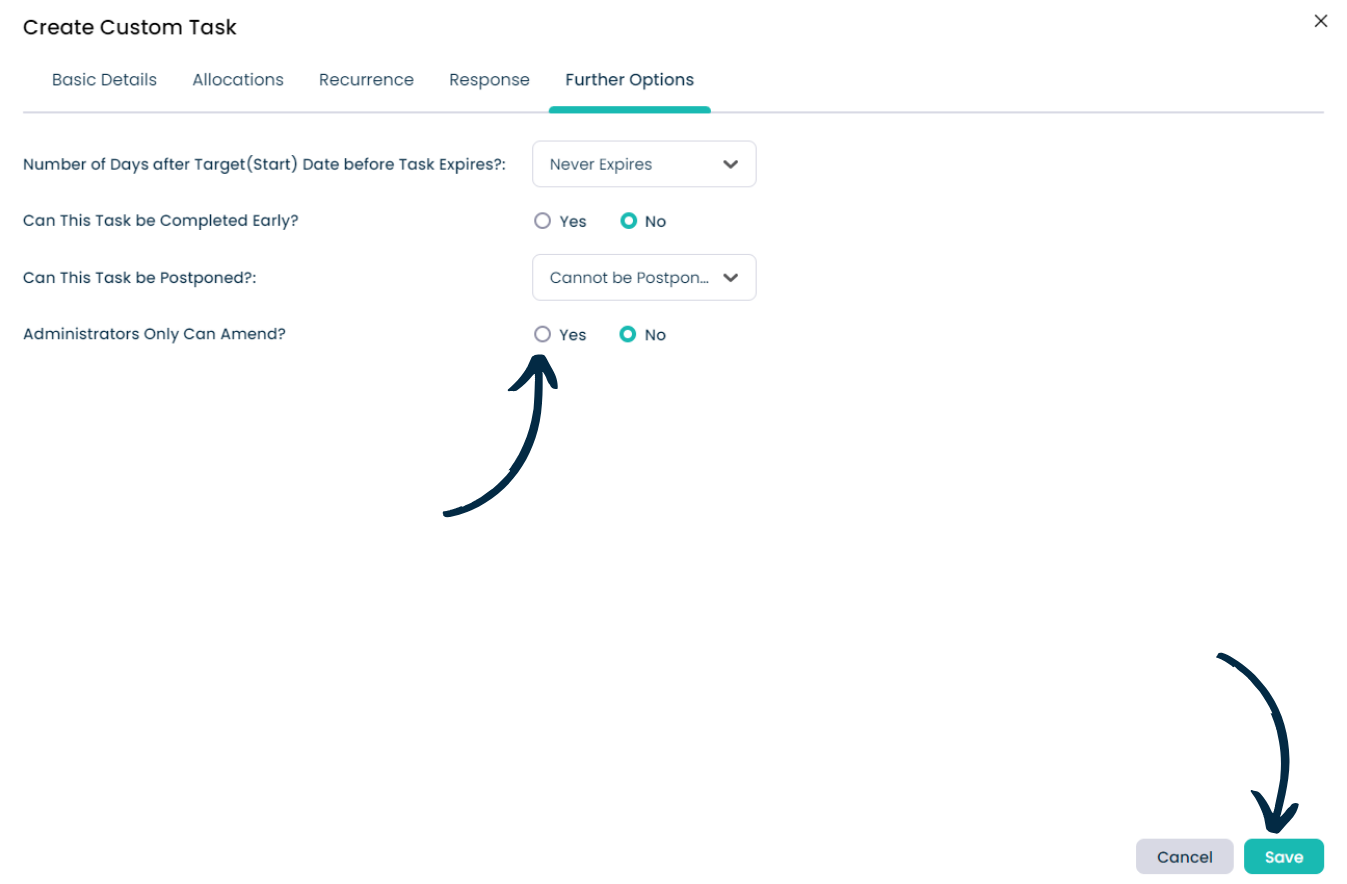Open the Allocations tab
The width and height of the screenshot is (1347, 884).
tap(238, 80)
